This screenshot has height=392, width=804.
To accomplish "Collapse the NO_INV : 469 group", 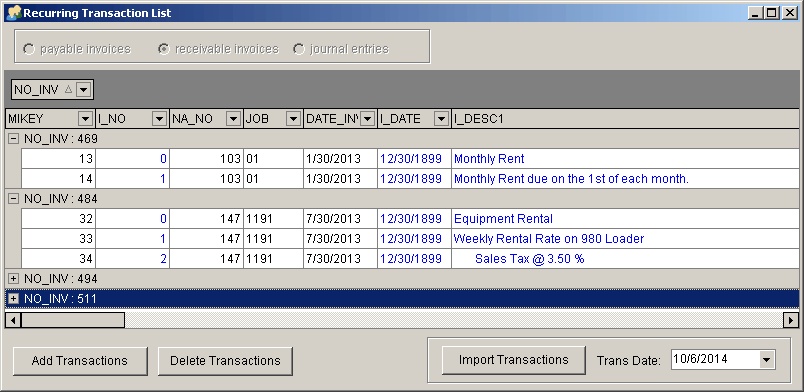I will tap(14, 139).
